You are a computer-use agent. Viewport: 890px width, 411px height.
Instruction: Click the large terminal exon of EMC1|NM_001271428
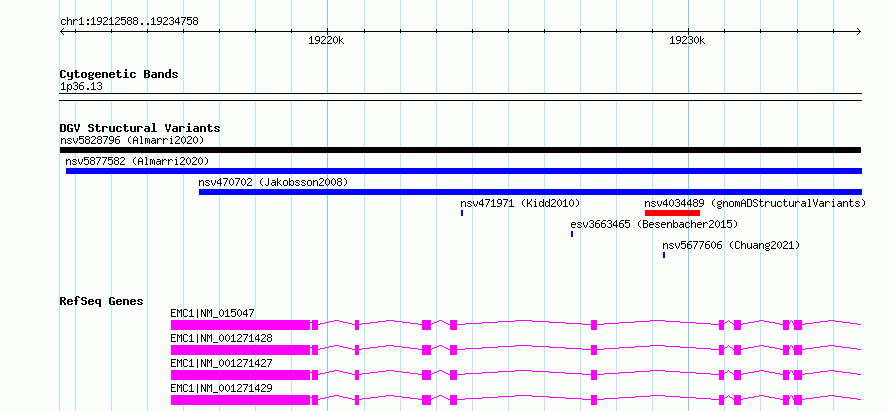[x=241, y=350]
